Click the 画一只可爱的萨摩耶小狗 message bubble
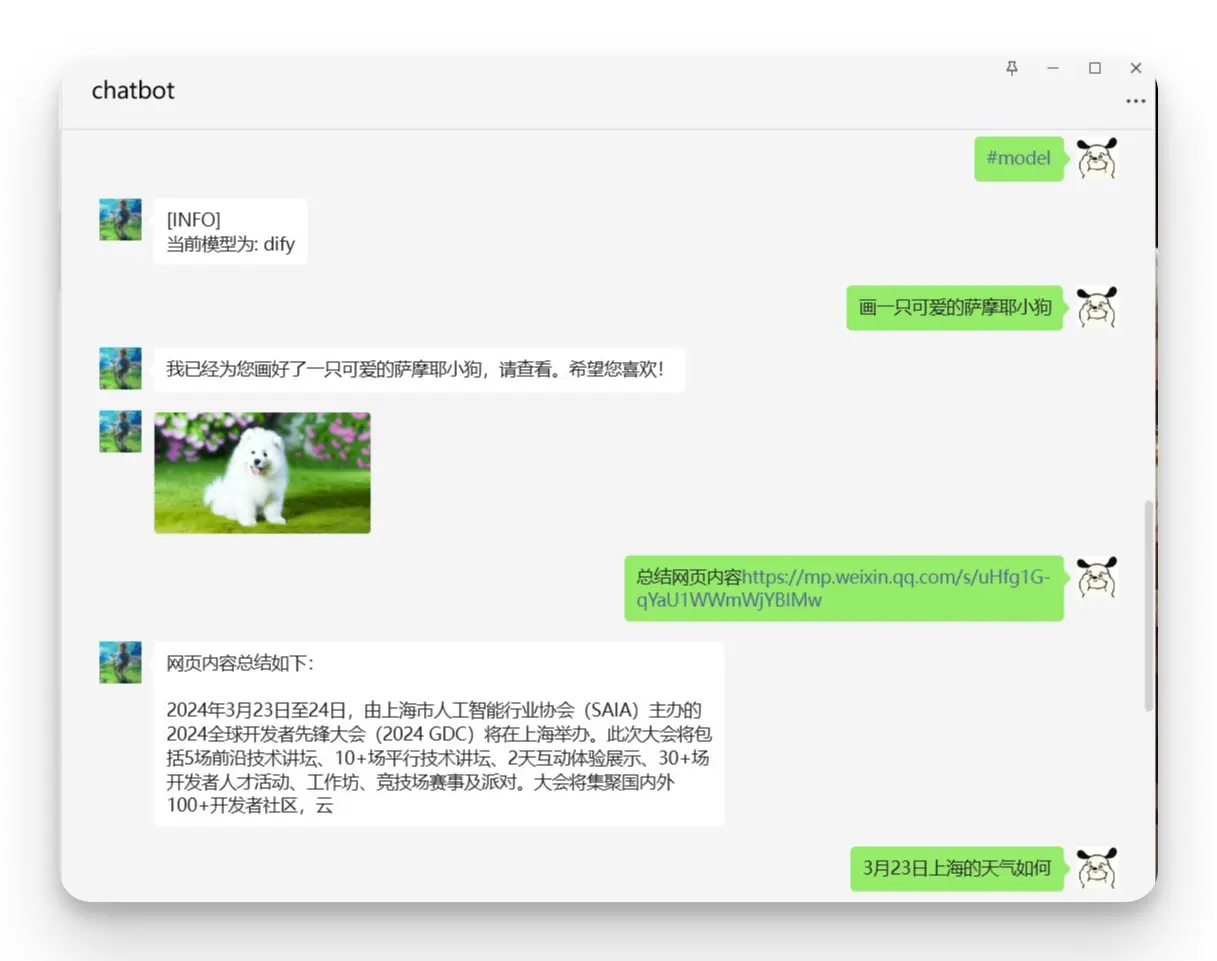The image size is (1217, 961). coord(955,308)
